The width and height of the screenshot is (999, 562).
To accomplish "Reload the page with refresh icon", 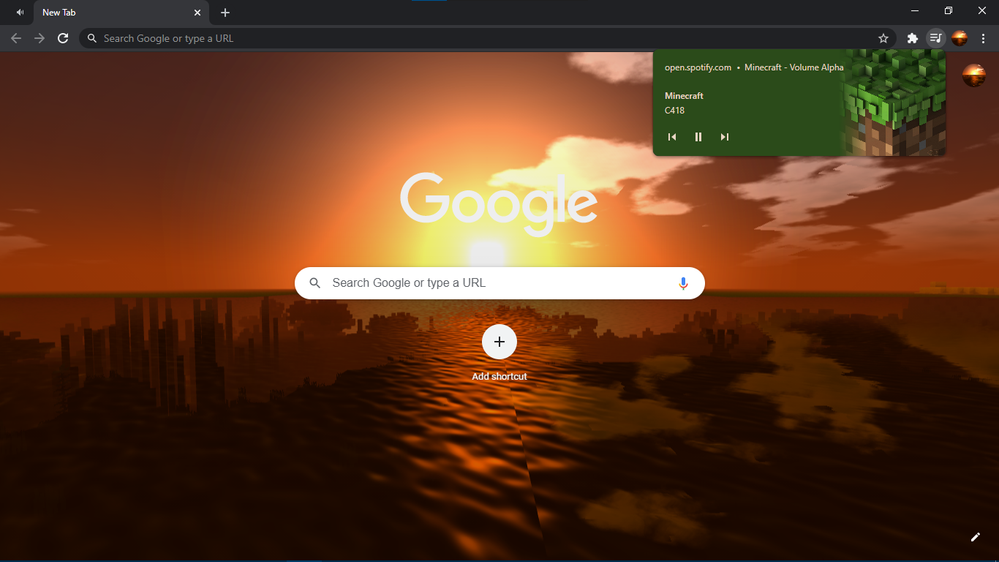I will [x=62, y=38].
